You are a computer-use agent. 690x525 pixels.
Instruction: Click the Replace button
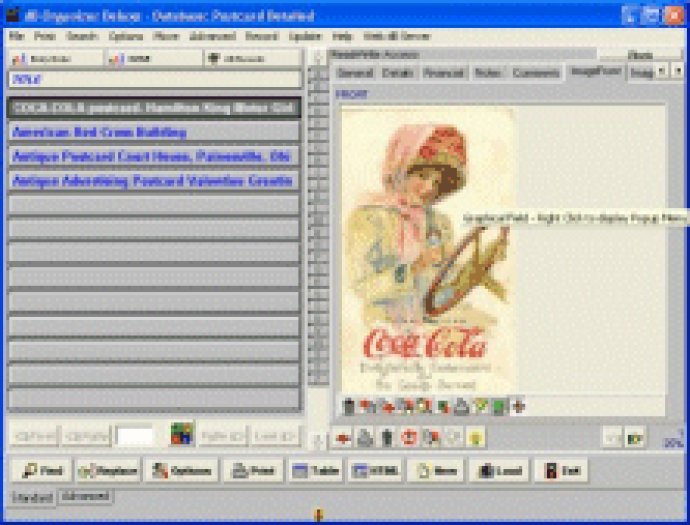pyautogui.click(x=108, y=470)
